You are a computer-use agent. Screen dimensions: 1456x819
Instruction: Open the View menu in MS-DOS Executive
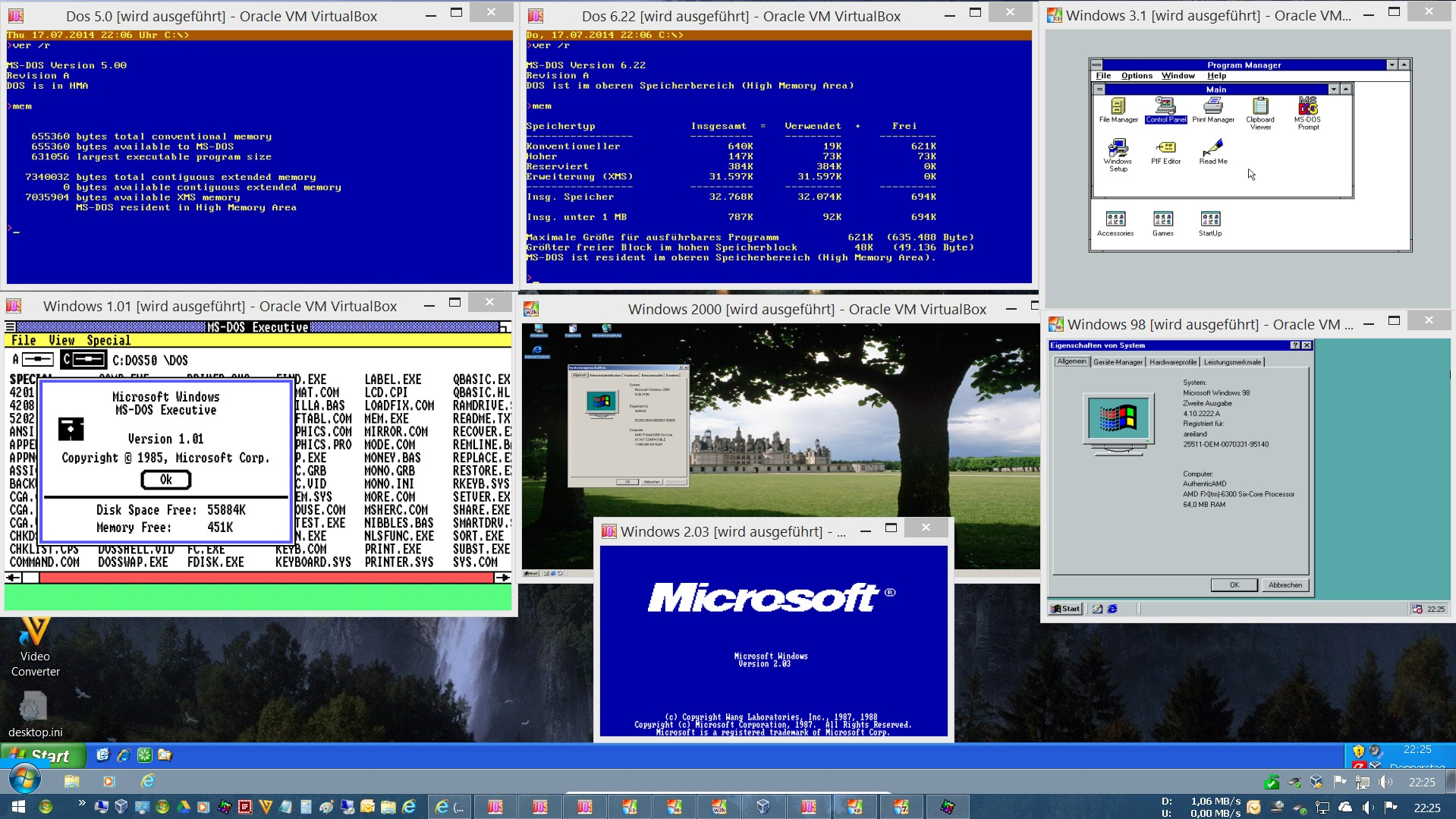pos(61,341)
